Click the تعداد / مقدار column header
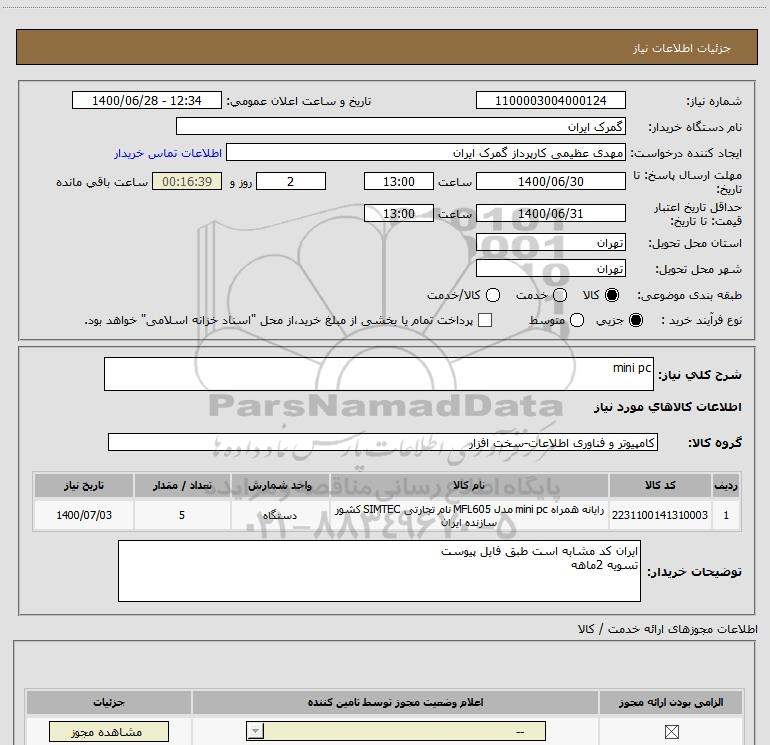The image size is (770, 745). pos(182,486)
